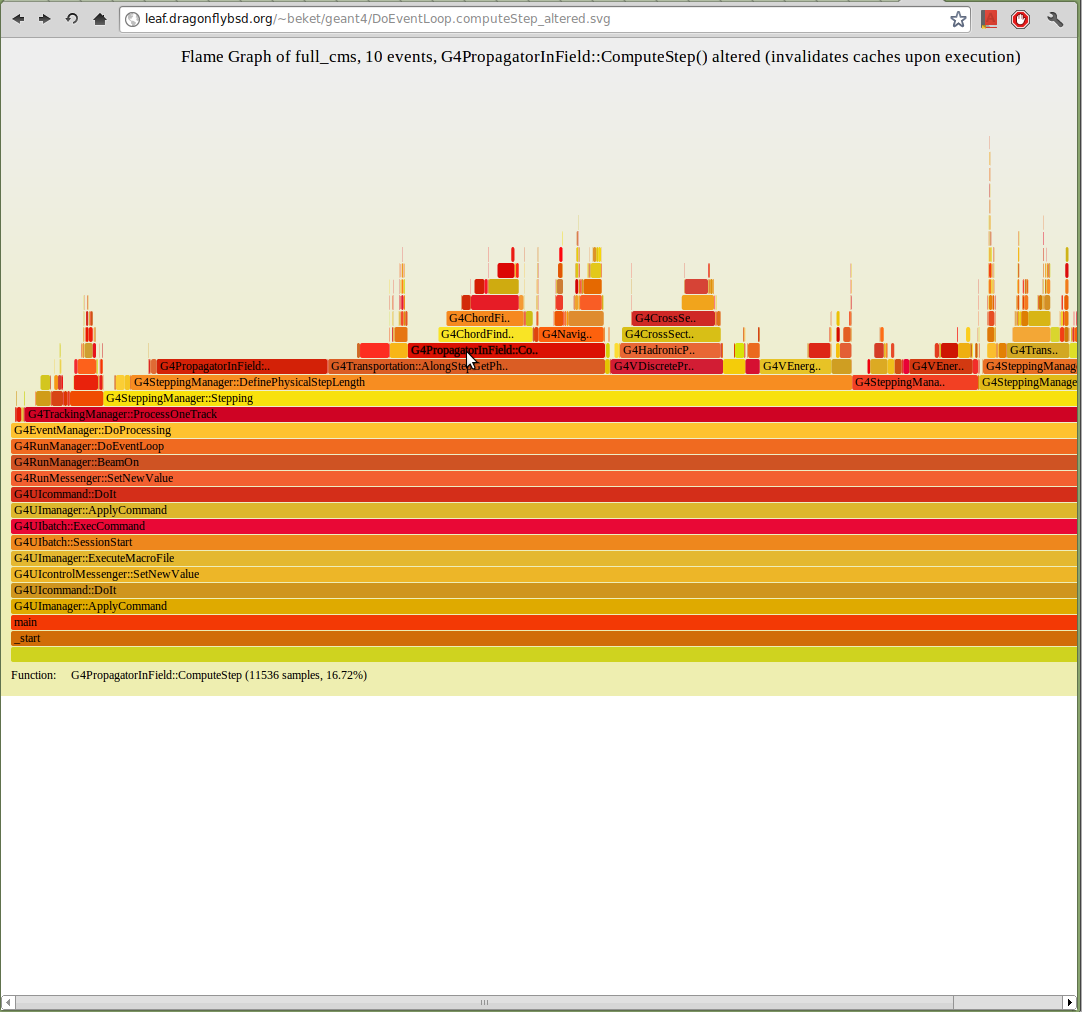The width and height of the screenshot is (1082, 1012).
Task: Click the horizontal scrollbar left arrow
Action: (x=9, y=1002)
